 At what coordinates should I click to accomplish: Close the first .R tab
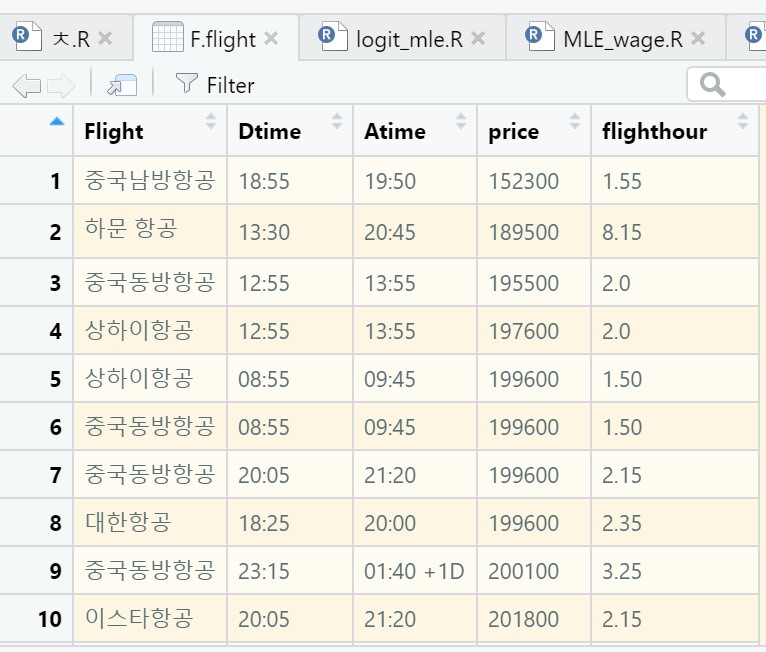105,38
